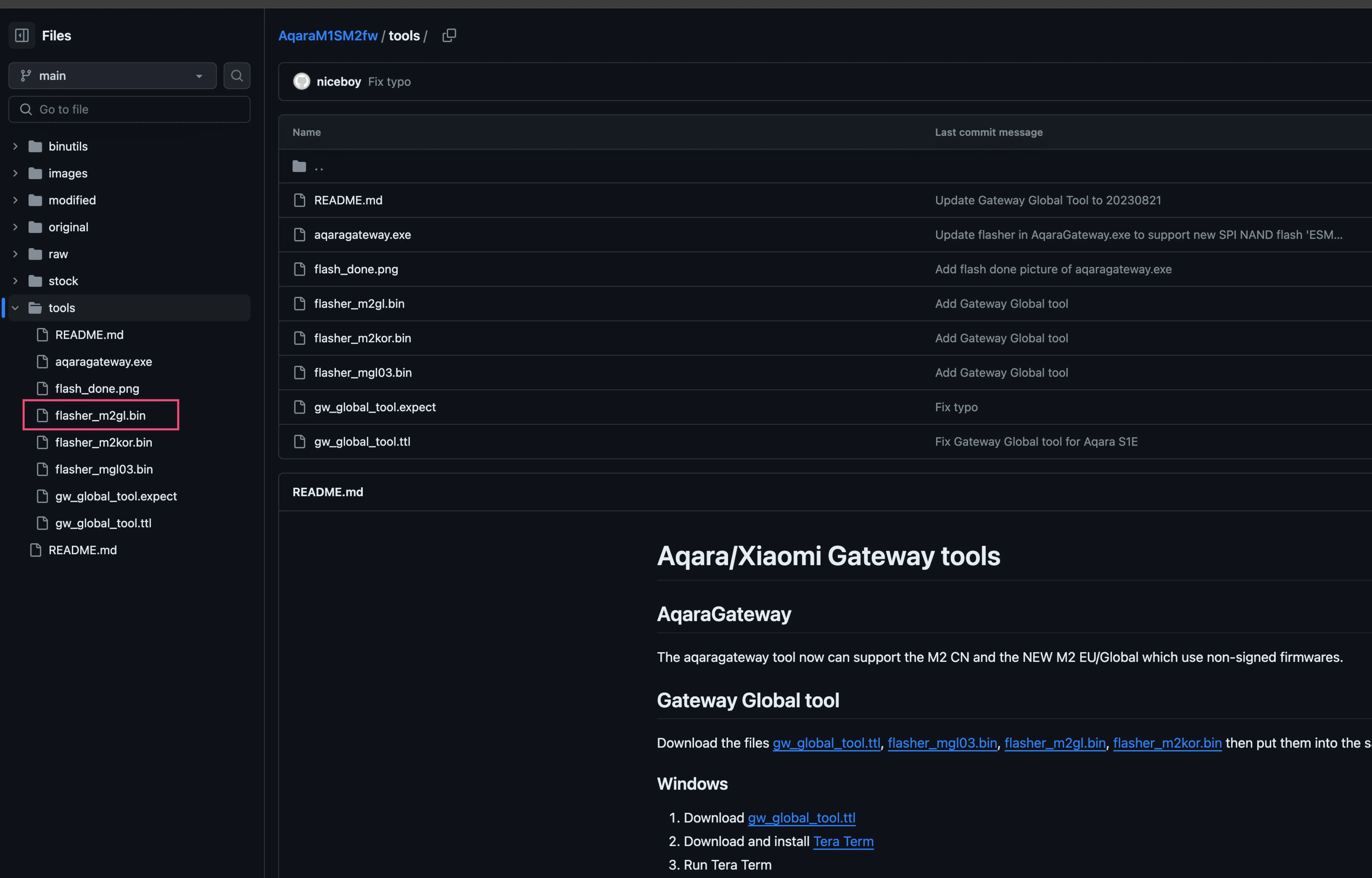Select gw_global_tool.ttl in the file tree

[x=104, y=523]
